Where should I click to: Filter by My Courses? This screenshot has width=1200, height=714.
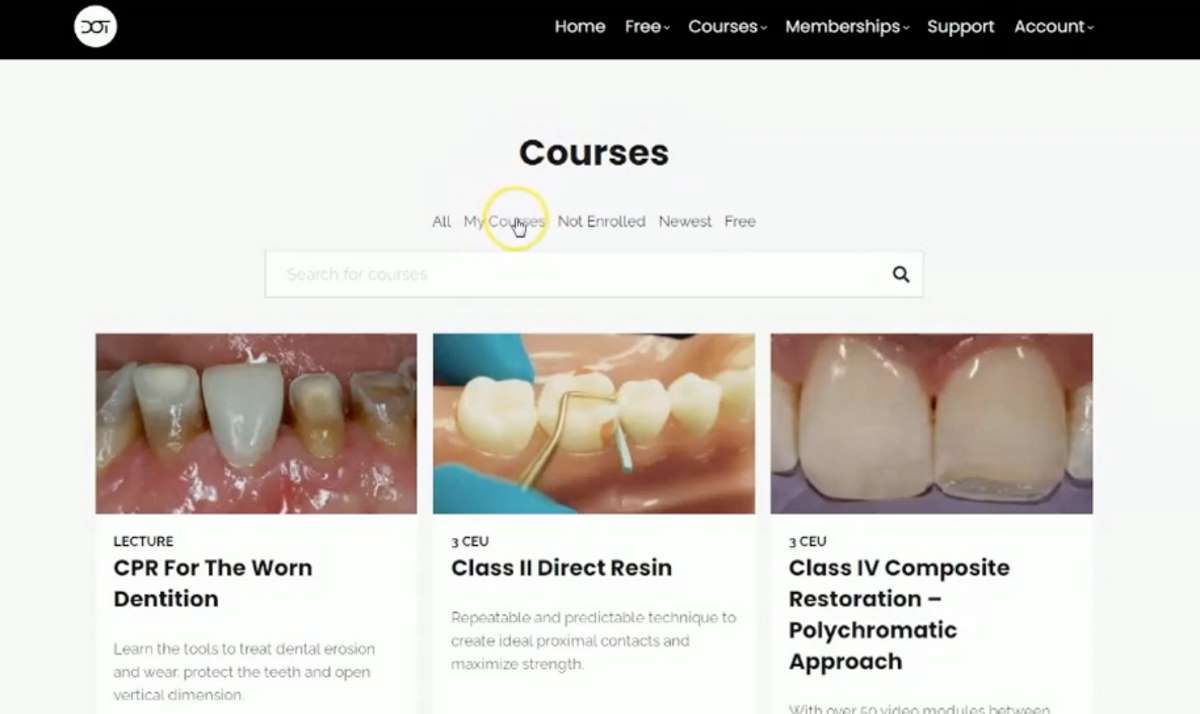pyautogui.click(x=504, y=221)
